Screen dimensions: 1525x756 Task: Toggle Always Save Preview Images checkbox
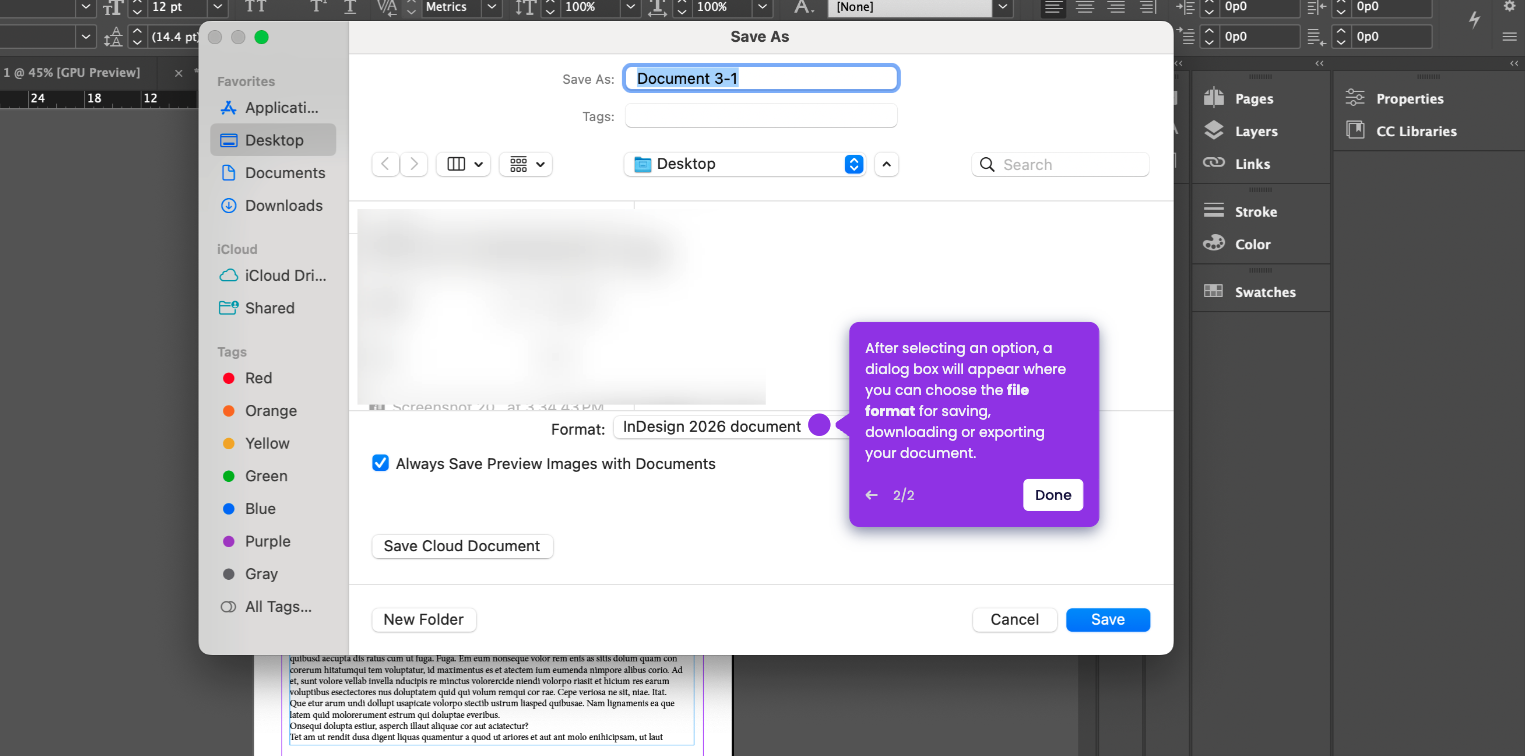coord(380,463)
